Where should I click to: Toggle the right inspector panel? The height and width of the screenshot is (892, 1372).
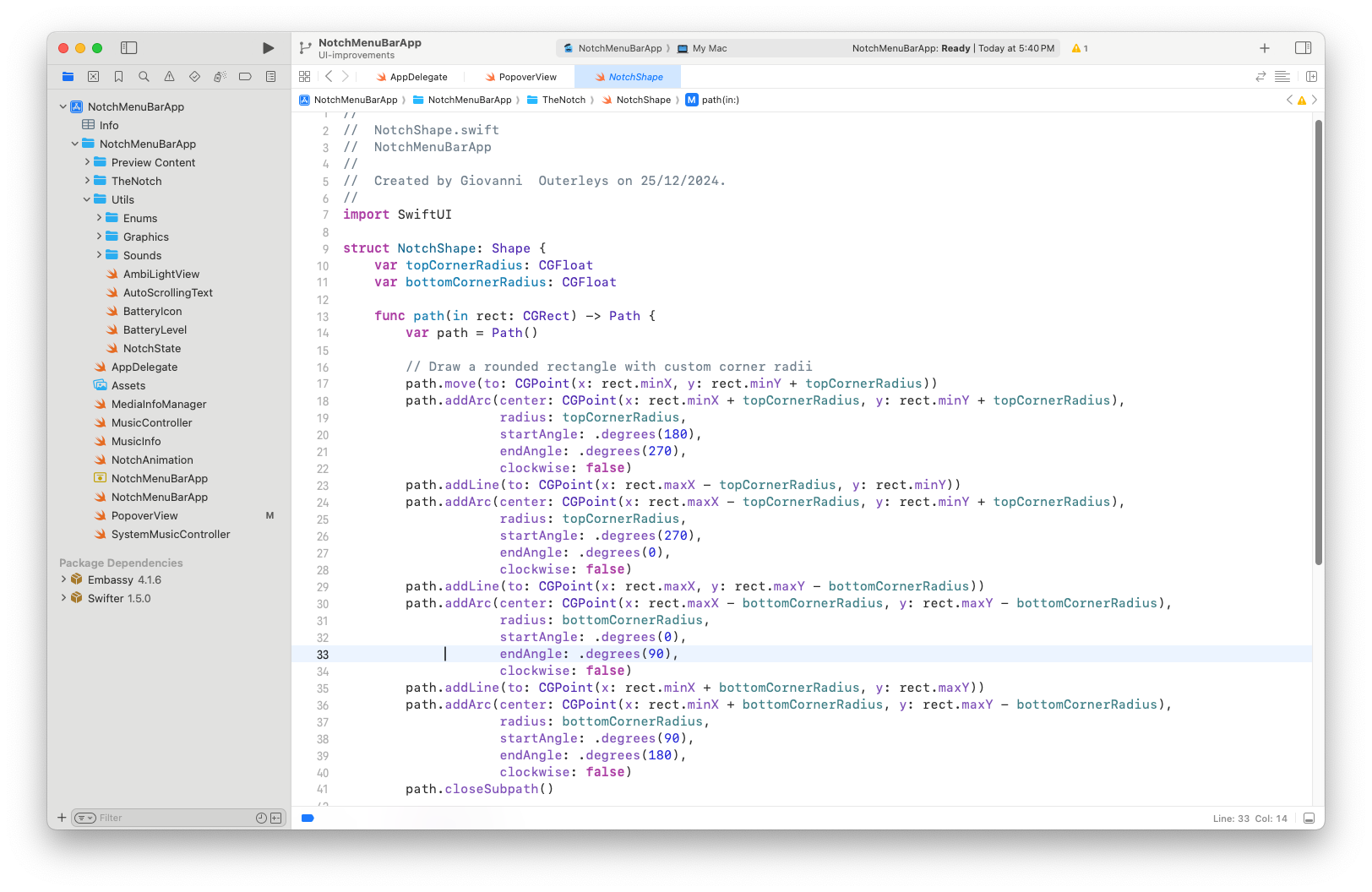(1303, 48)
